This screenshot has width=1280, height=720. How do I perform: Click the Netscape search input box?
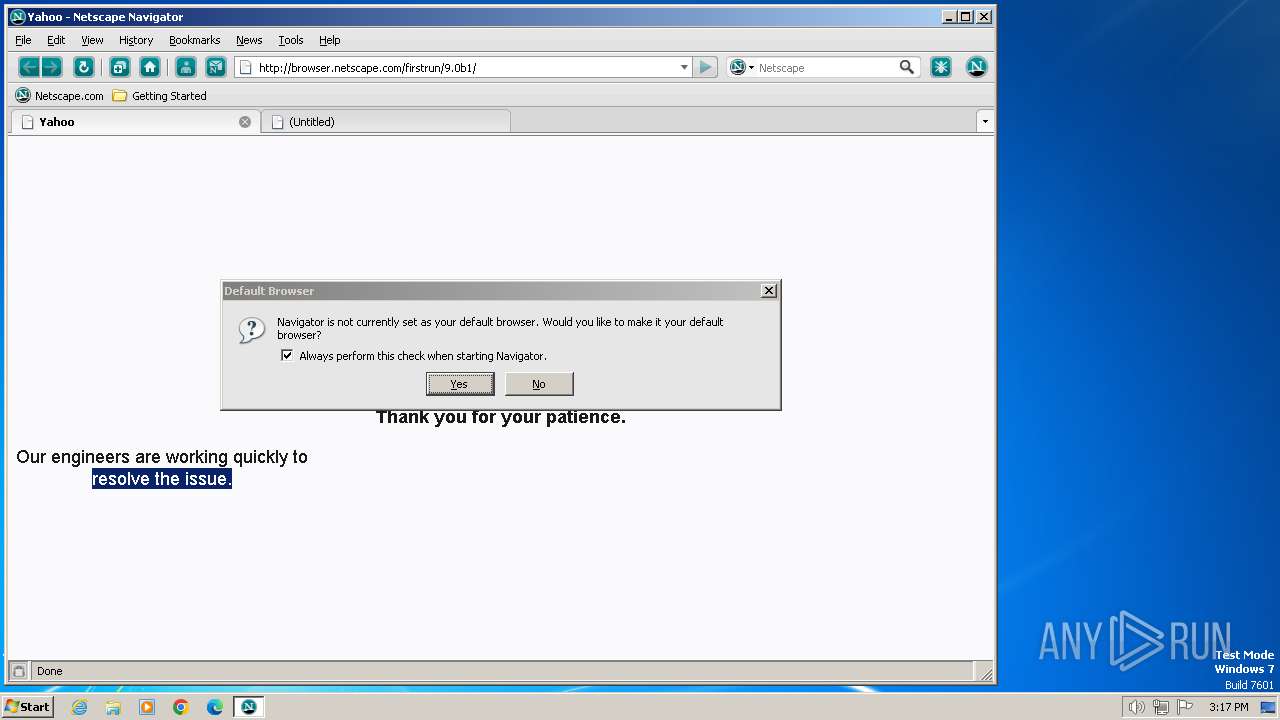[826, 67]
